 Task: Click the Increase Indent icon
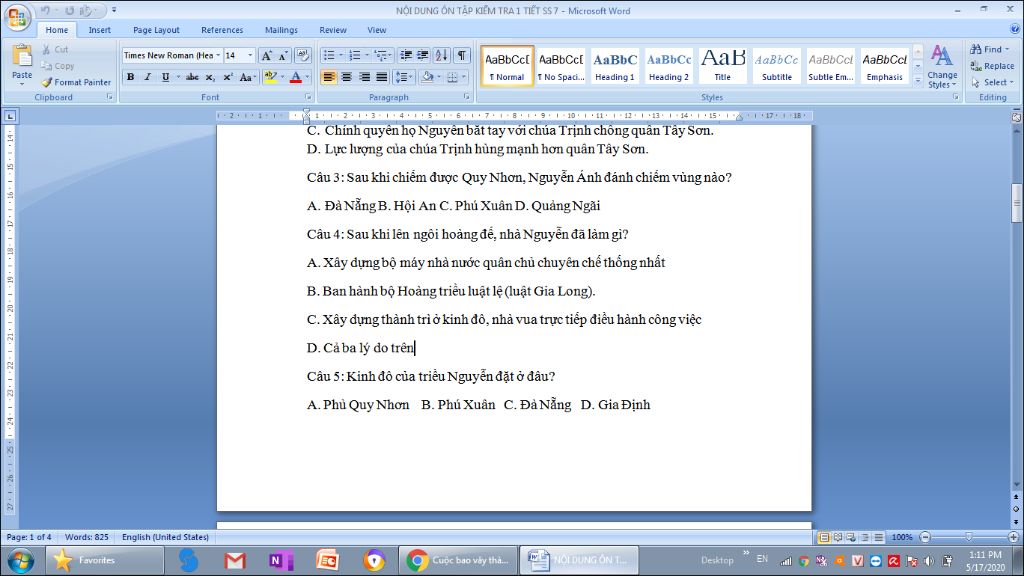pyautogui.click(x=423, y=56)
